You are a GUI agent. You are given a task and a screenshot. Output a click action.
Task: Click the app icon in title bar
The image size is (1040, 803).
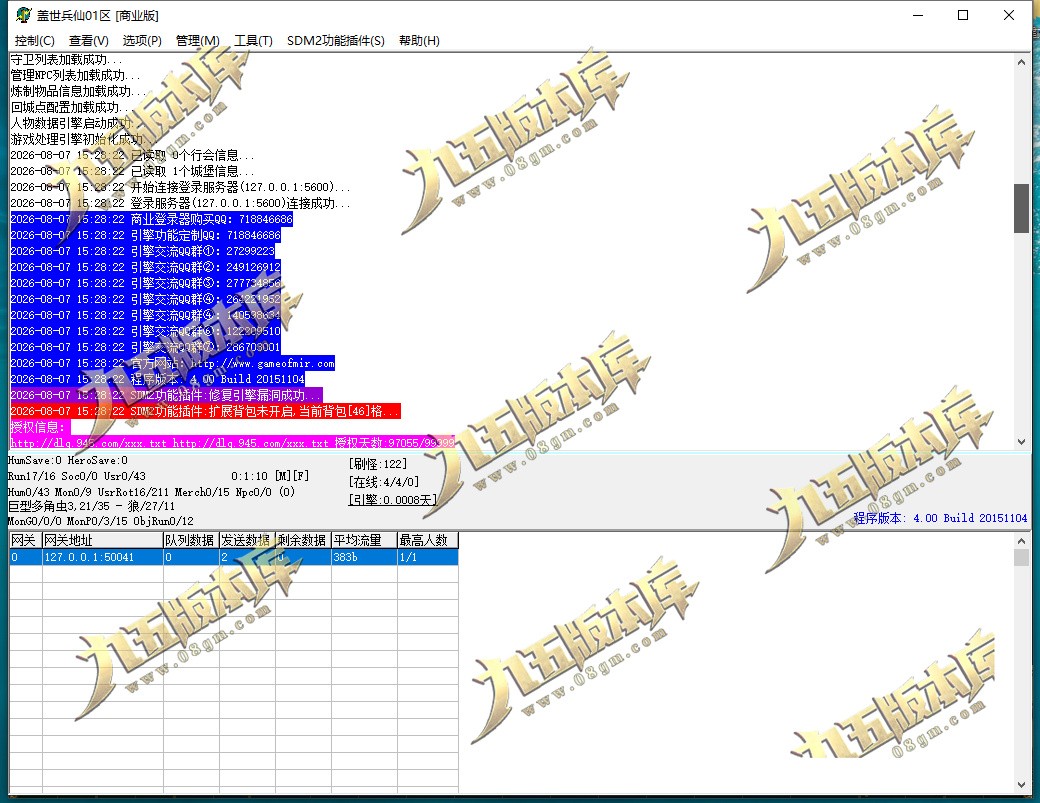23,15
